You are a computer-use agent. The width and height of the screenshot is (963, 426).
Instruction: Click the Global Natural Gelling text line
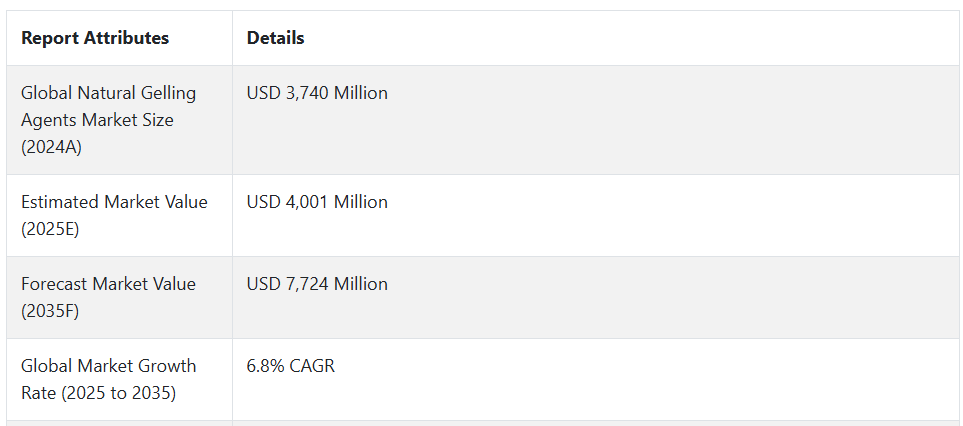109,93
